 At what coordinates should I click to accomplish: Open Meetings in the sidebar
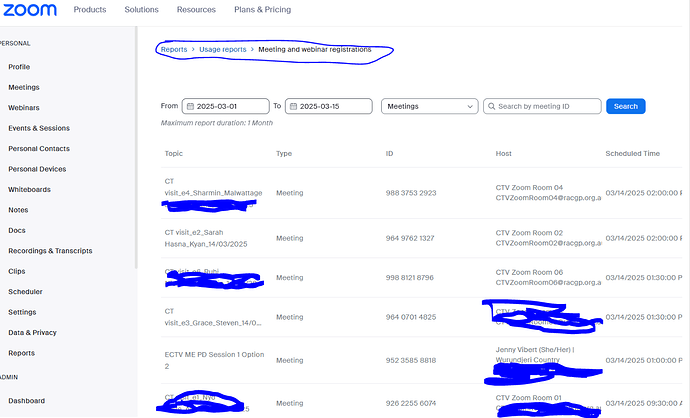[x=24, y=87]
